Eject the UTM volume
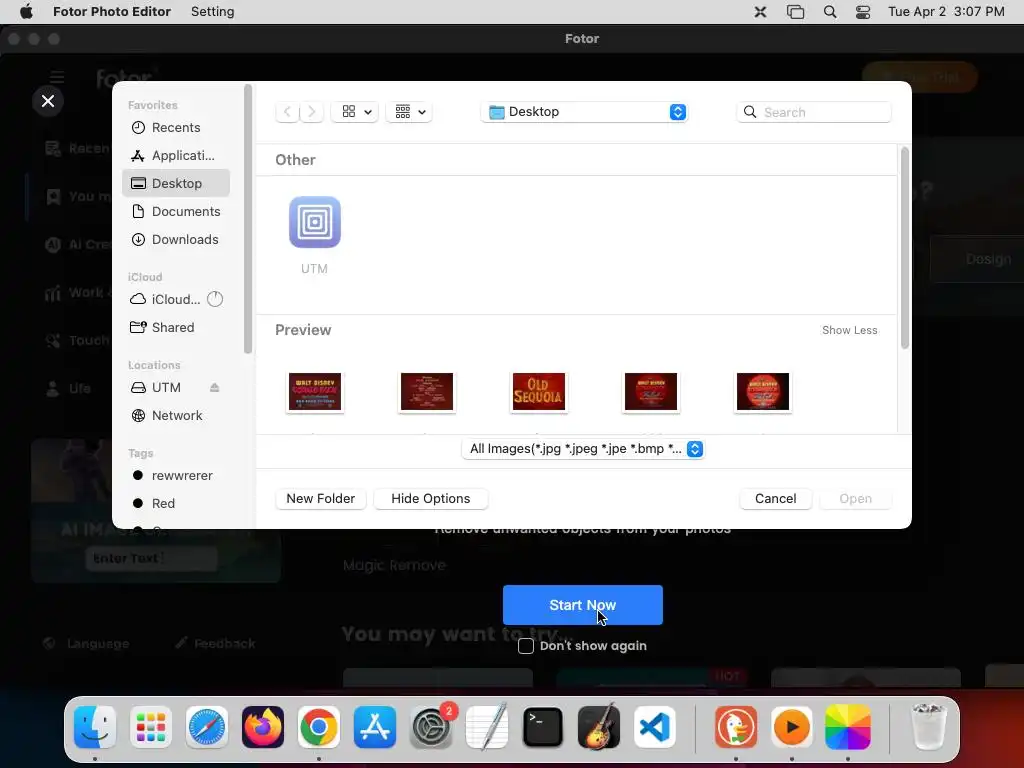Screen dimensions: 1024x768 point(214,387)
